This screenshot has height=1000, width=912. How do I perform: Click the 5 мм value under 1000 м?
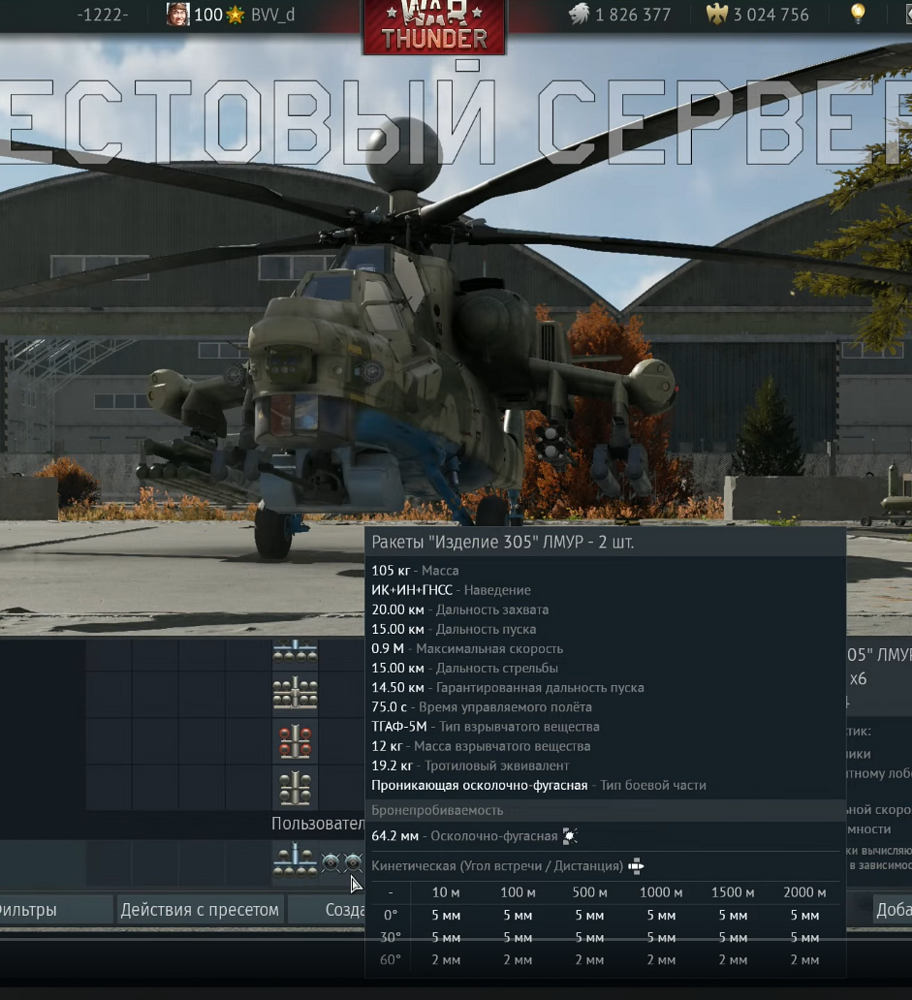[660, 916]
